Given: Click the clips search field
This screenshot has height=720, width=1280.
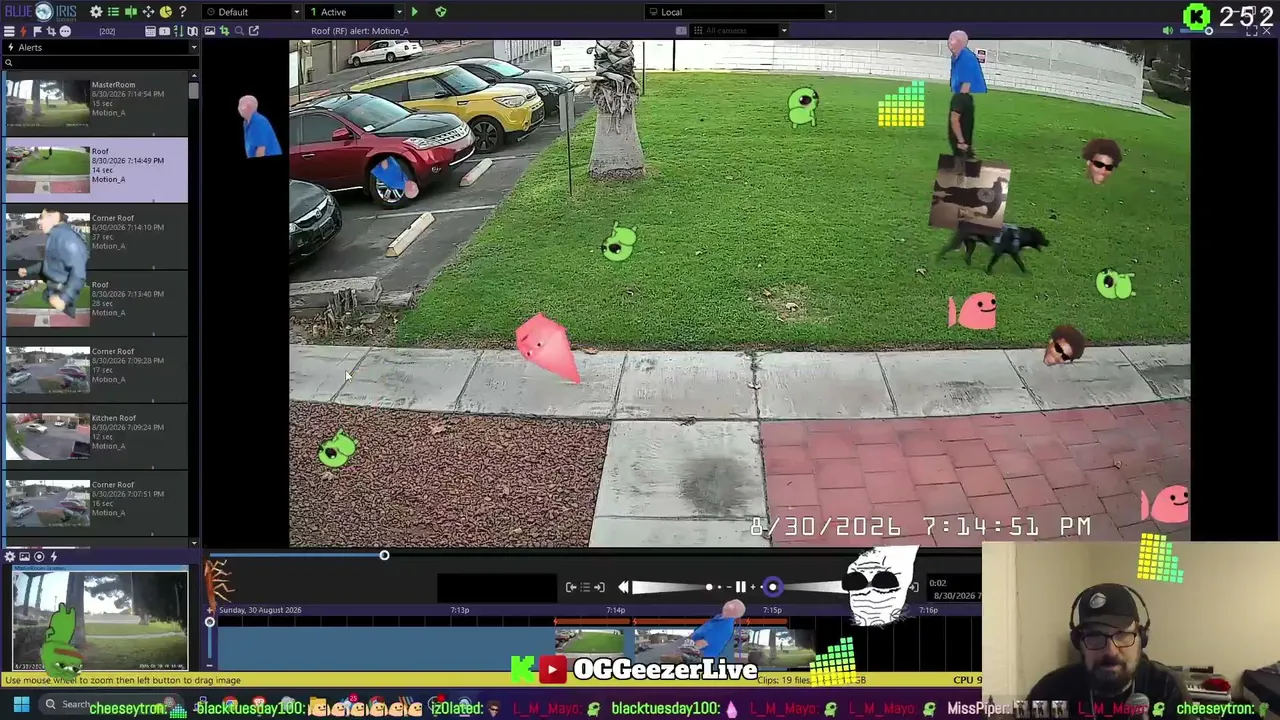Looking at the screenshot, I should 100,63.
